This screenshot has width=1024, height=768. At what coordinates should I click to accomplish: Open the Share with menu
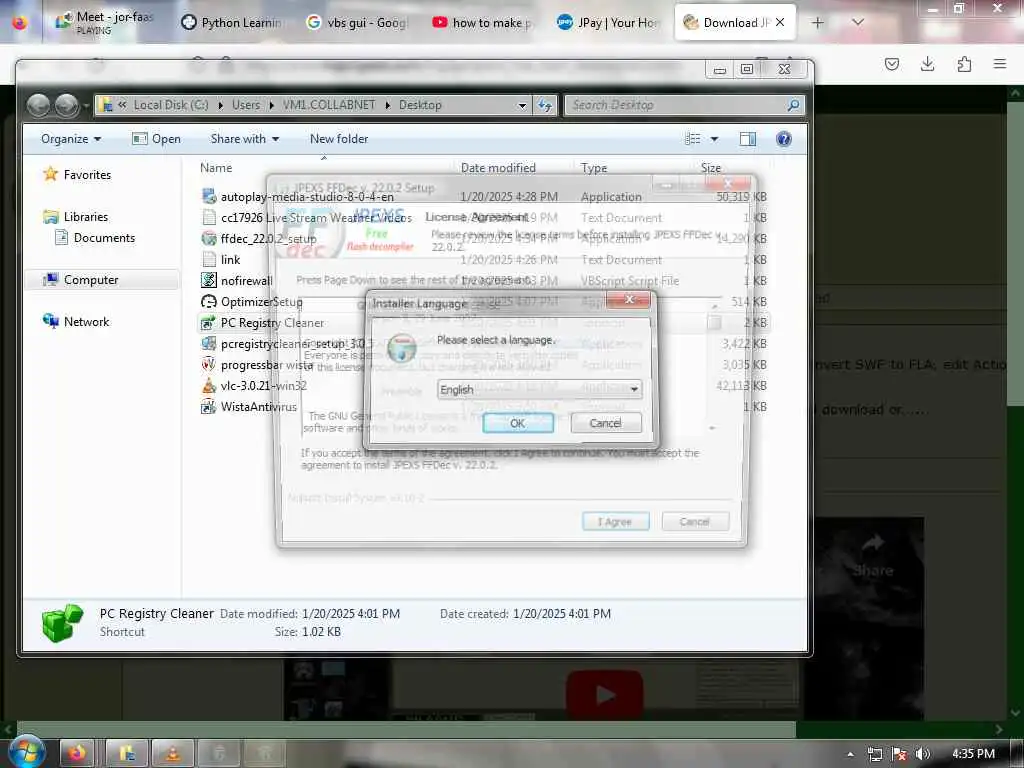(245, 138)
